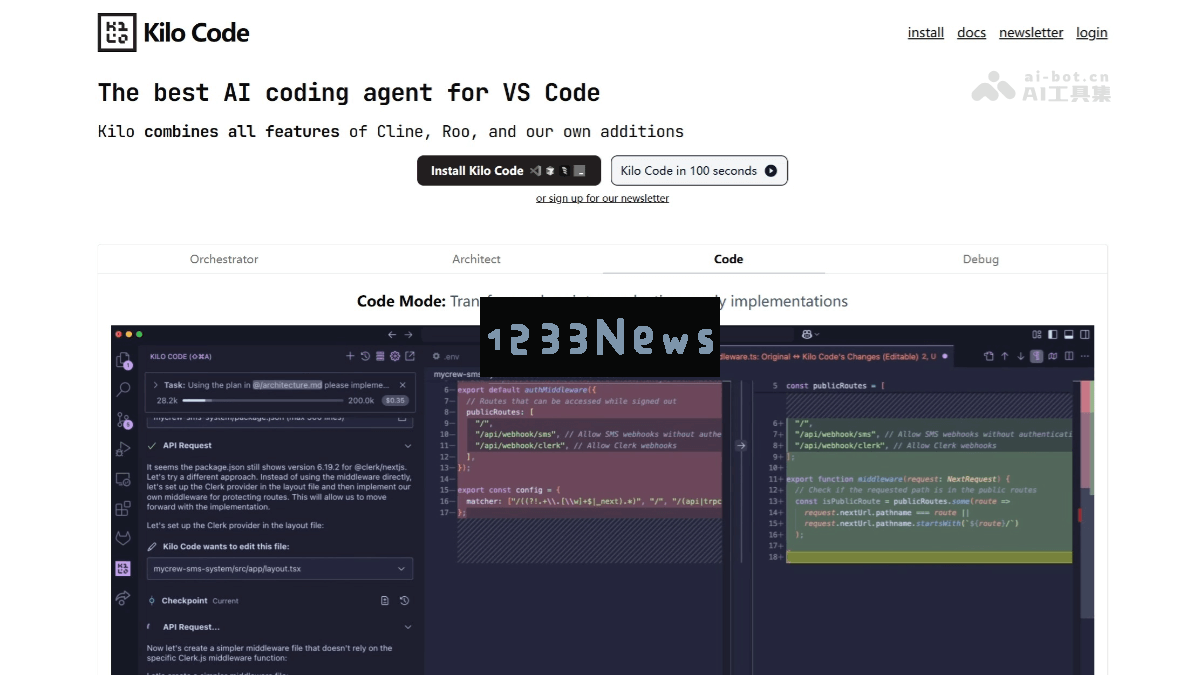The image size is (1200, 675).
Task: Click the line export function middleware
Action: [898, 479]
